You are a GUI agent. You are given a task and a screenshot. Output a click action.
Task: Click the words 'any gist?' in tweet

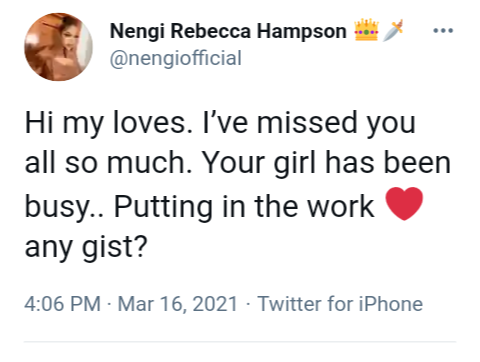coord(86,248)
